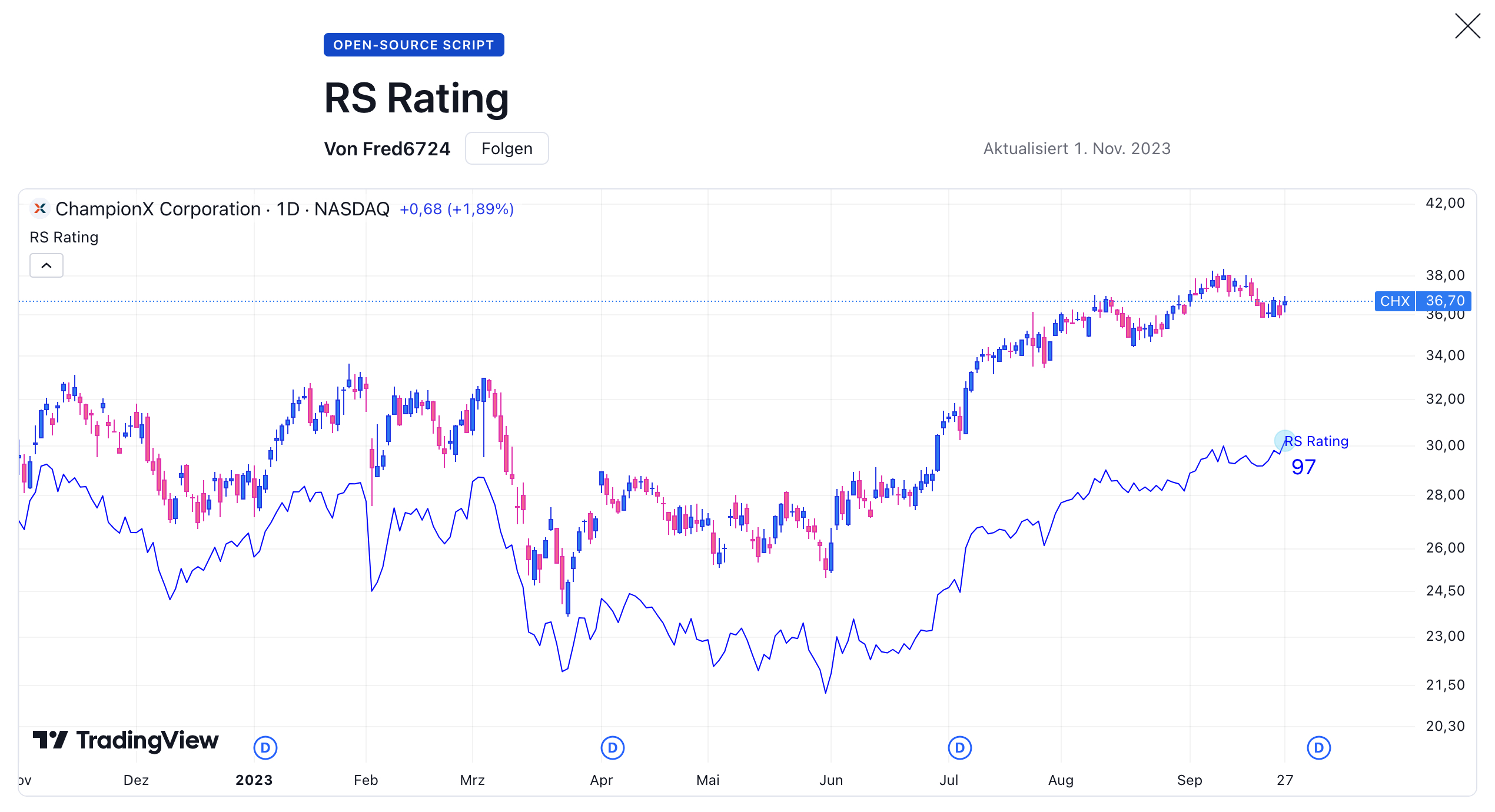Image resolution: width=1495 pixels, height=812 pixels.
Task: Open the dividend marker near Apr
Action: (x=612, y=748)
